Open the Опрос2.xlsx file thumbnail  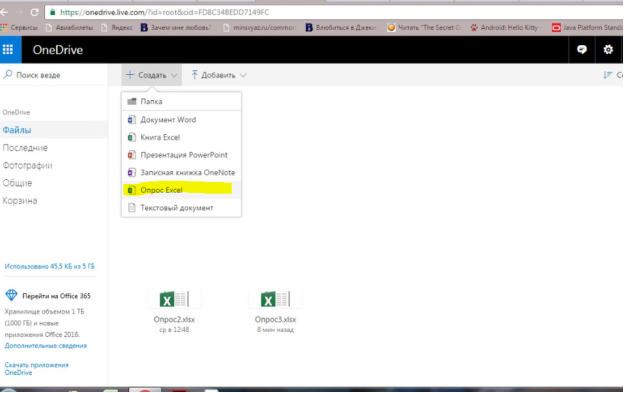click(x=174, y=299)
